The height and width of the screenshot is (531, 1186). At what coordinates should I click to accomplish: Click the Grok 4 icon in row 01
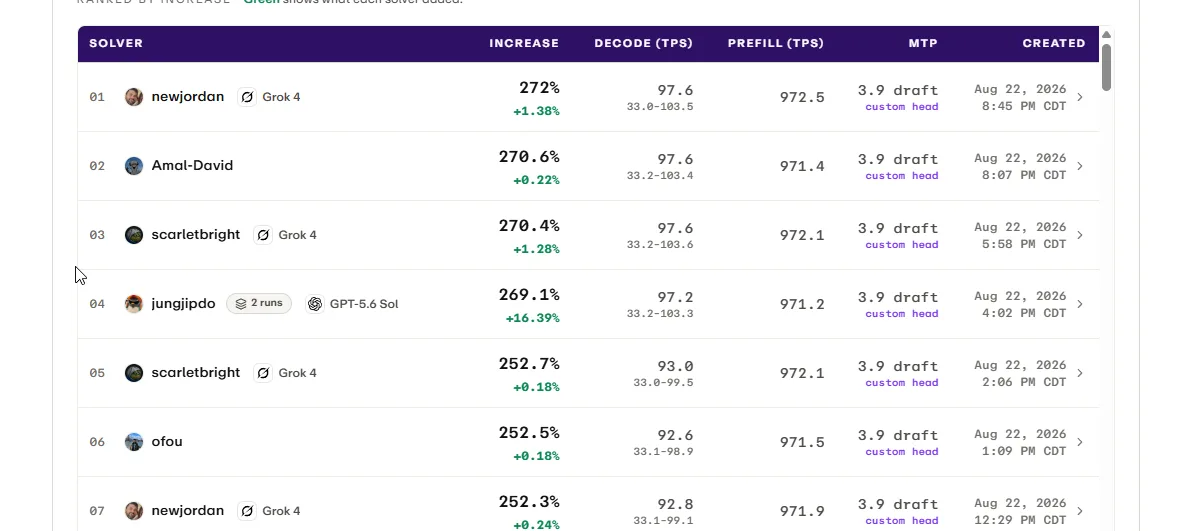point(247,97)
